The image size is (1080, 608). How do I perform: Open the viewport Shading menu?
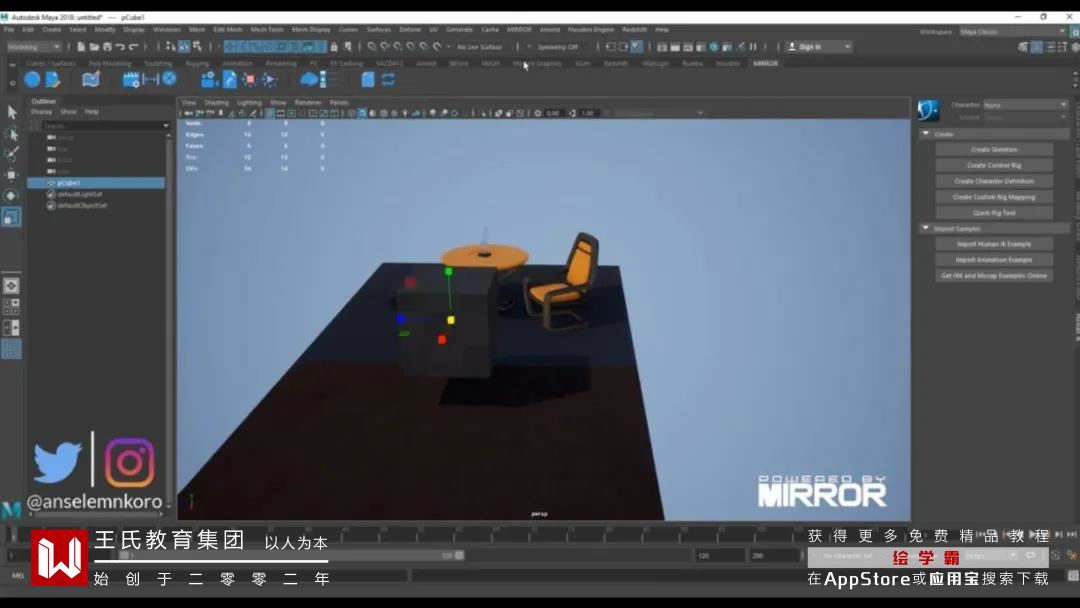216,103
